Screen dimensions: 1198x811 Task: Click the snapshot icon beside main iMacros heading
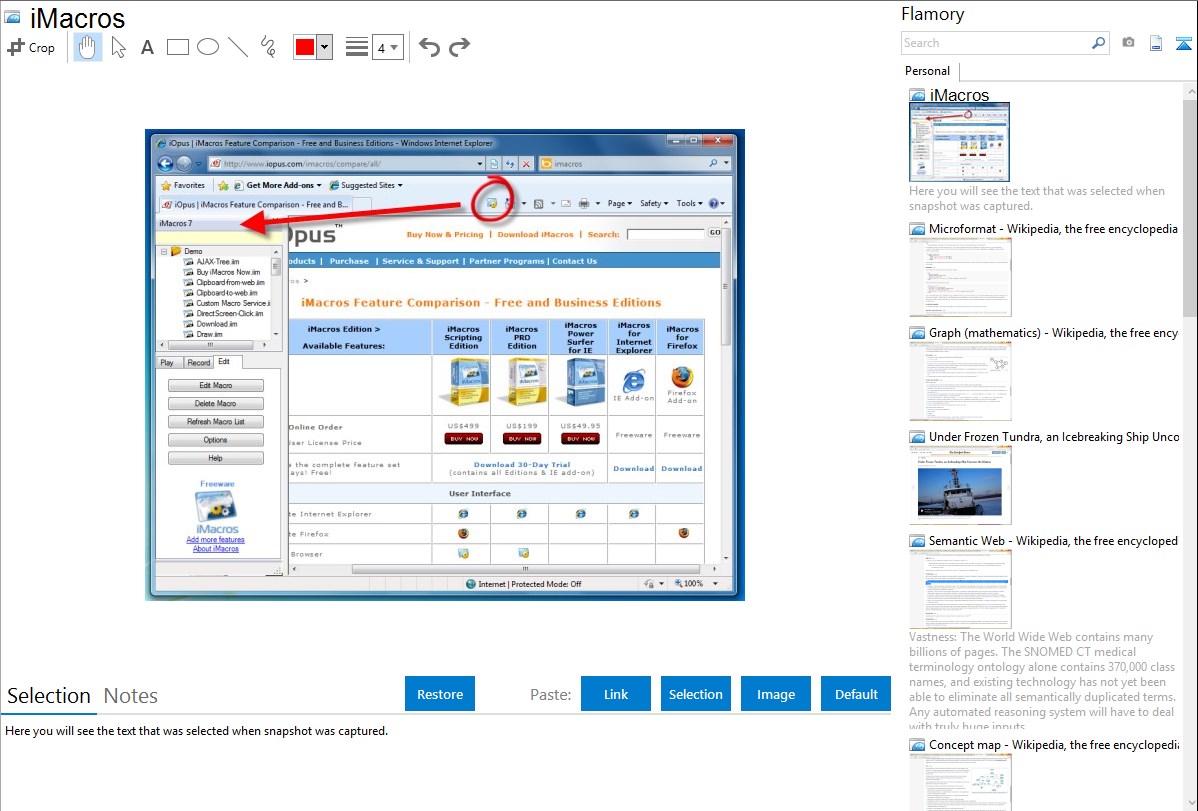click(13, 17)
